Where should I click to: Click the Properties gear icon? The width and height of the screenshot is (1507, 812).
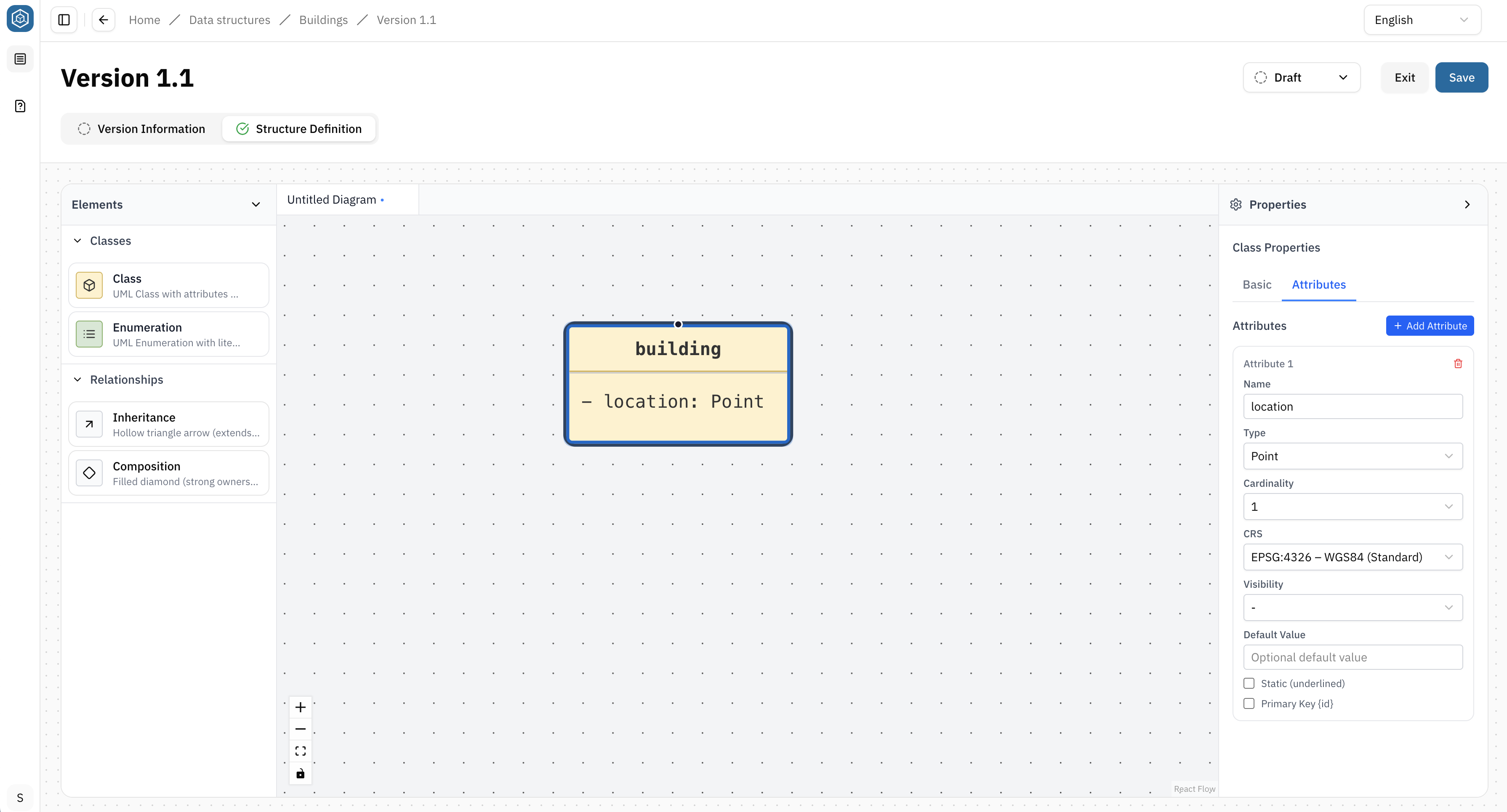coord(1235,204)
